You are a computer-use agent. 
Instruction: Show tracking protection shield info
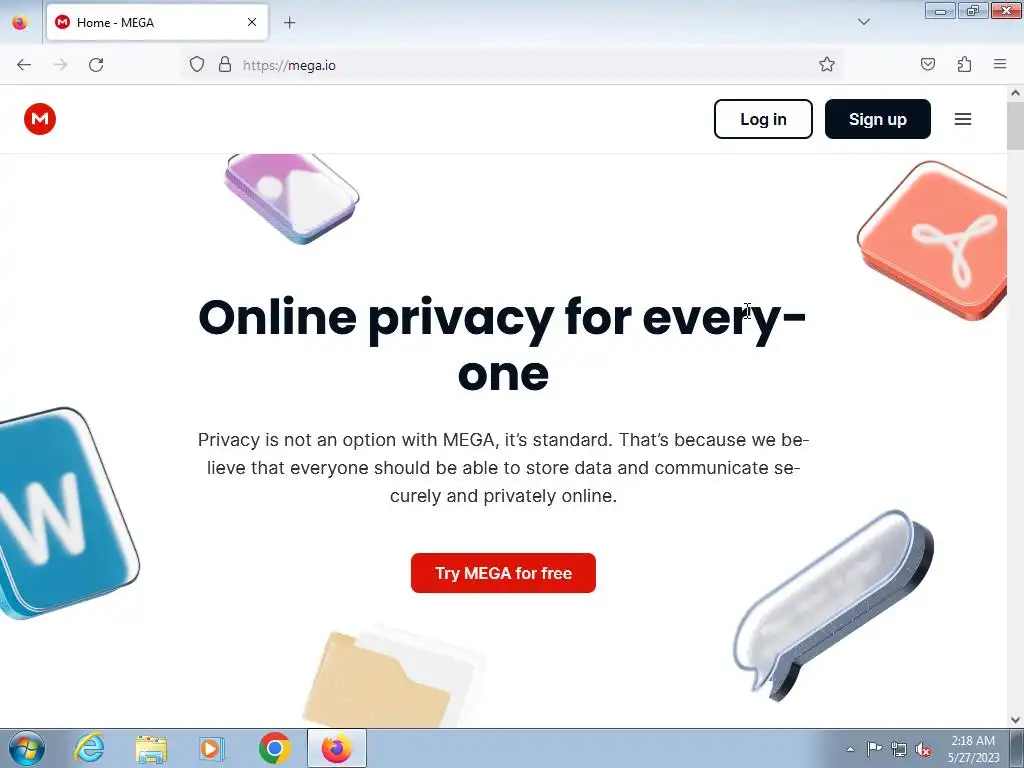(197, 64)
